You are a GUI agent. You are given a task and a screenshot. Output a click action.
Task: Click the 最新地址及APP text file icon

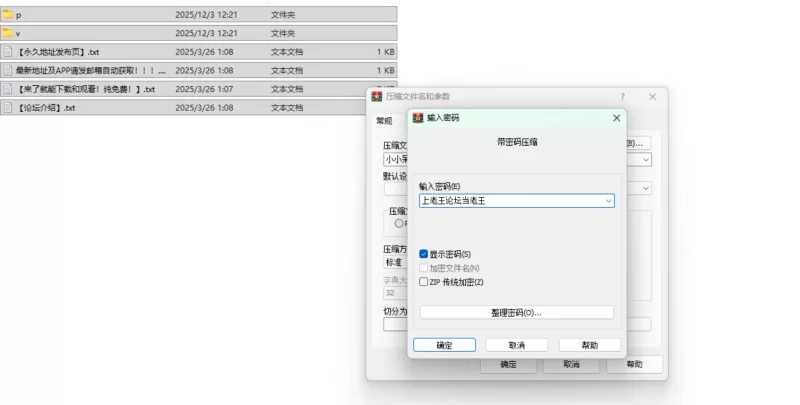tap(8, 71)
